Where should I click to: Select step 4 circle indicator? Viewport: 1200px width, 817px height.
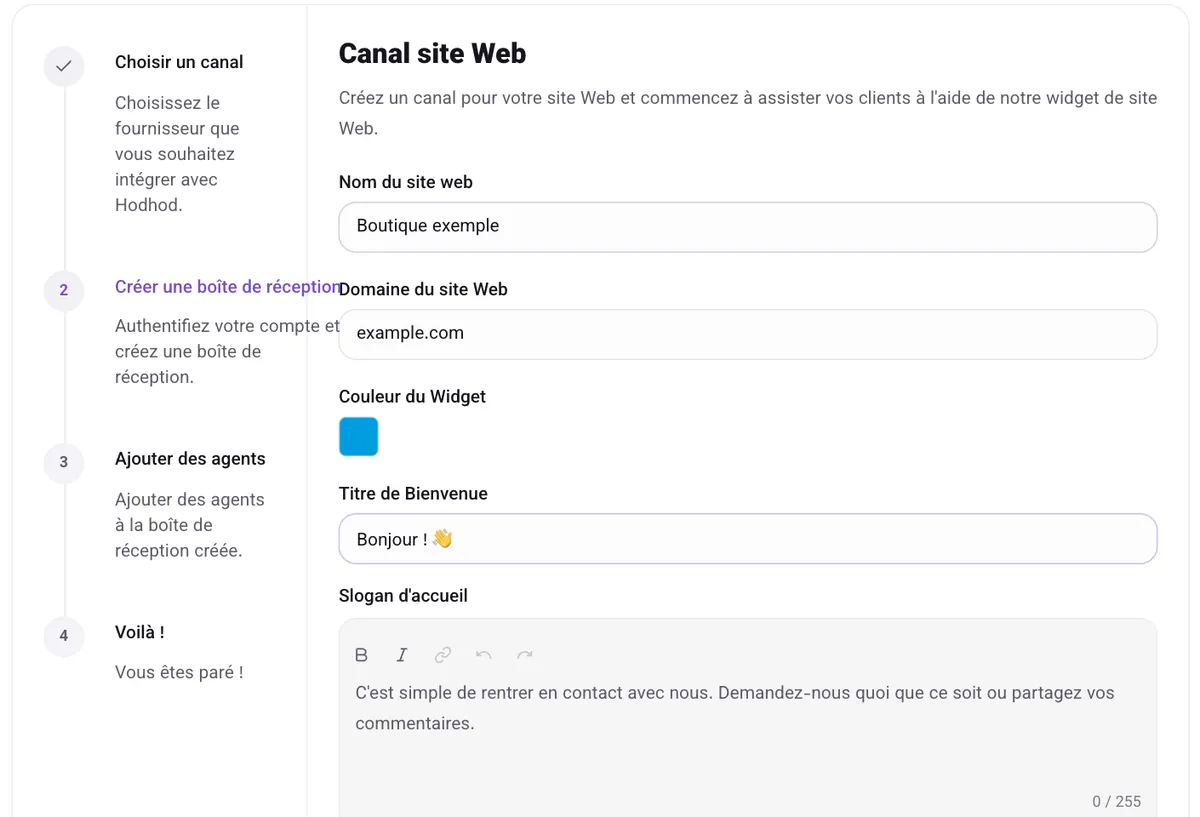tap(64, 636)
